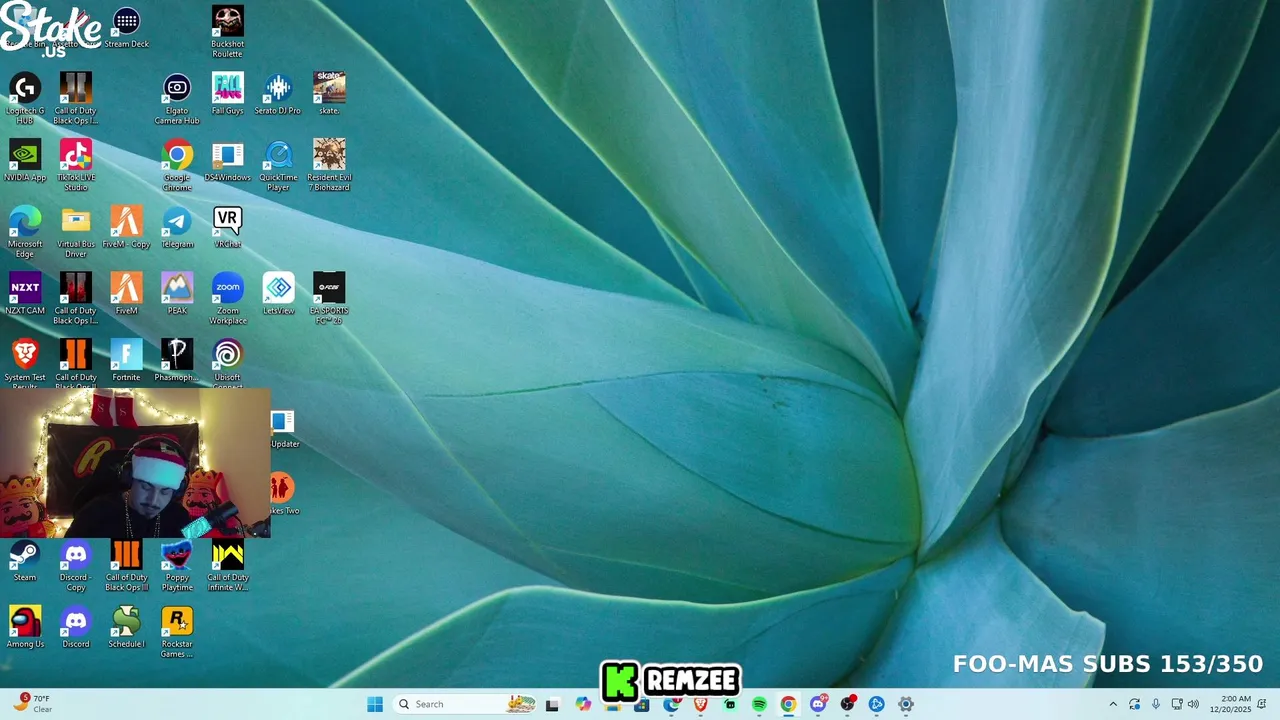Image resolution: width=1280 pixels, height=720 pixels.
Task: Open the clock showing 2:00 AM
Action: pos(1230,704)
